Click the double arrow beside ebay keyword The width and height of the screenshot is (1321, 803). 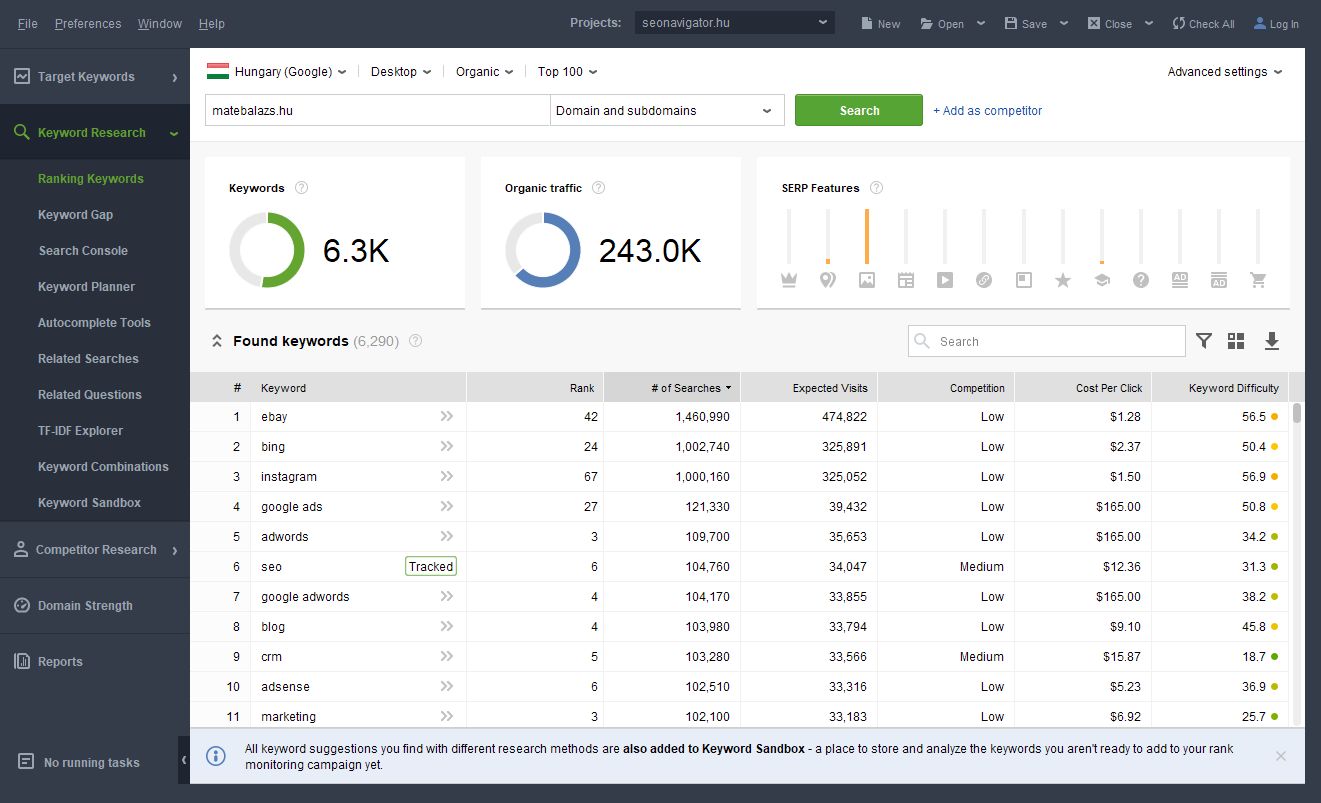click(447, 417)
